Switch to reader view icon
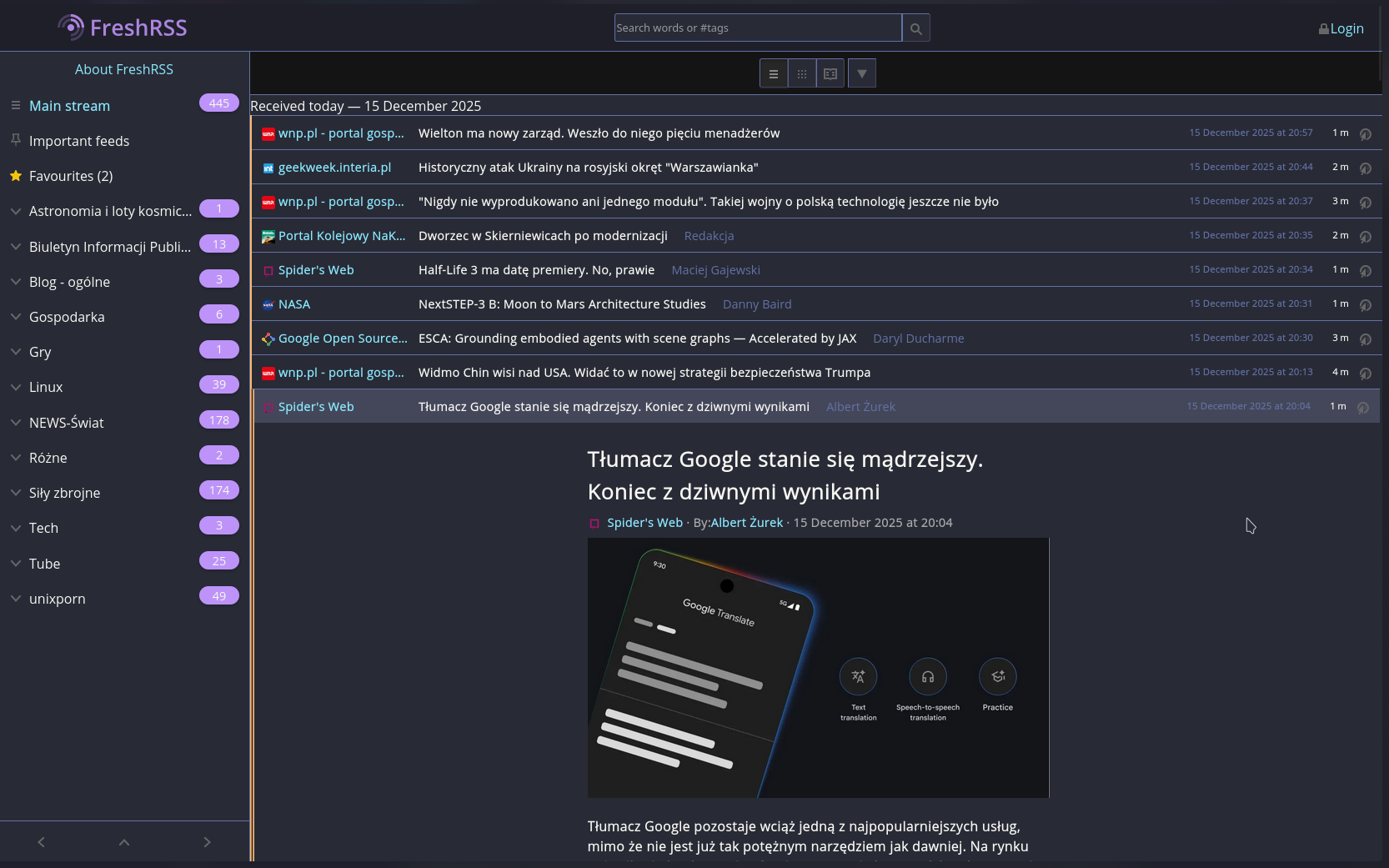The height and width of the screenshot is (868, 1389). (830, 73)
